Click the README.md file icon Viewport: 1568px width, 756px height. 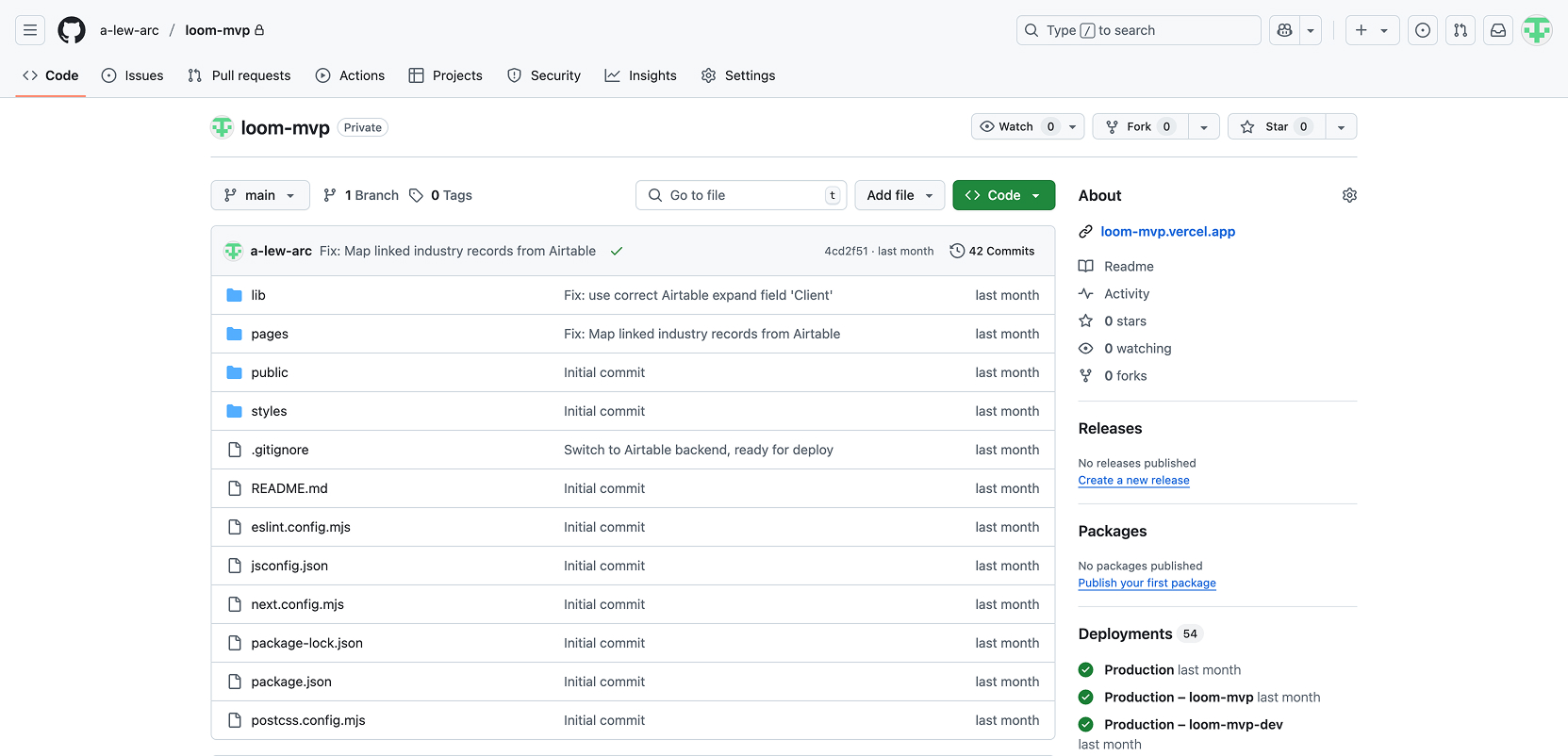click(x=235, y=488)
